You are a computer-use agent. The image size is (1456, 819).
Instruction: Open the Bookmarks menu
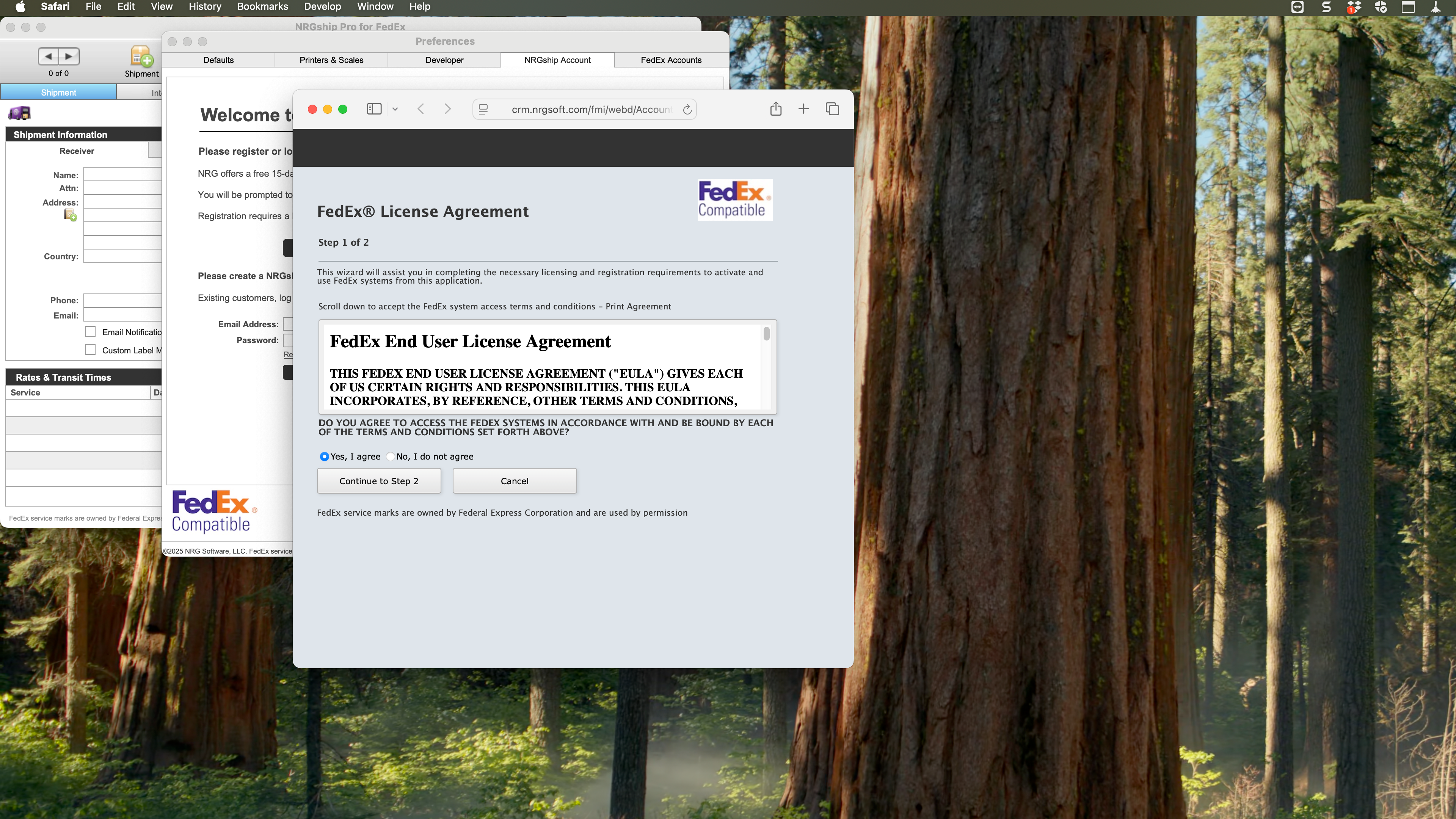[262, 7]
